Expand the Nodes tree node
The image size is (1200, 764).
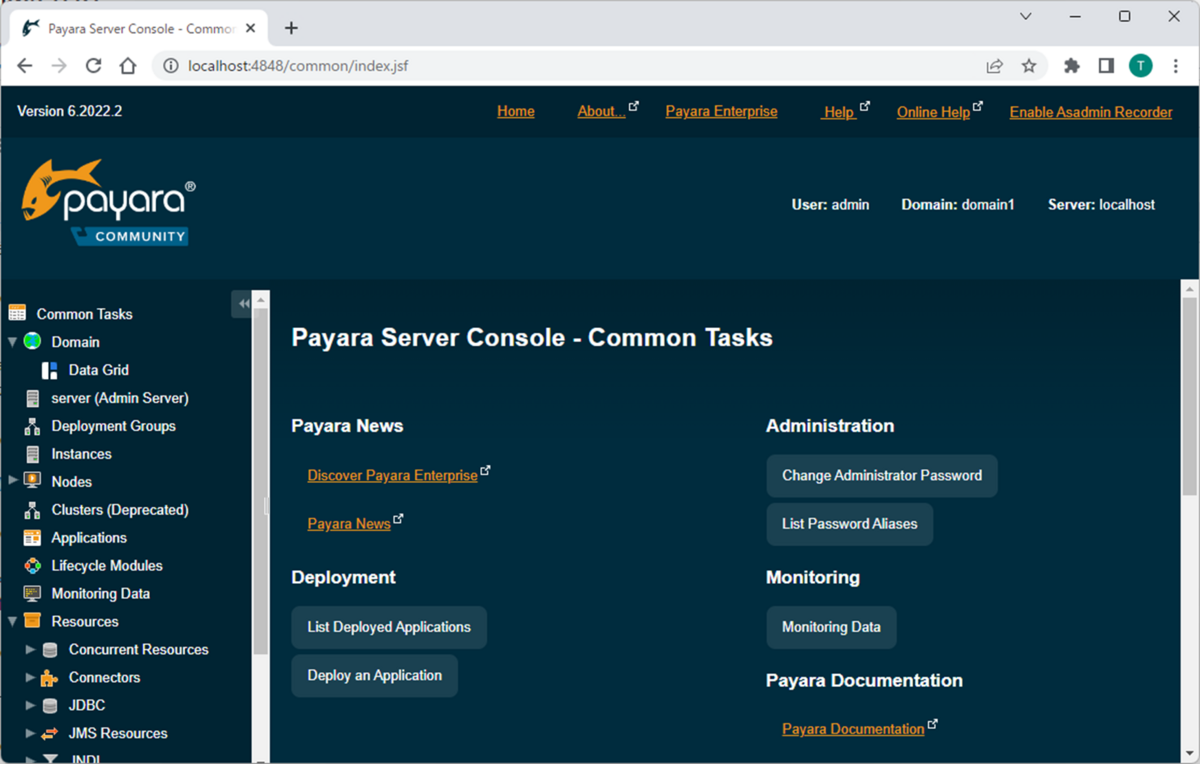[x=12, y=481]
